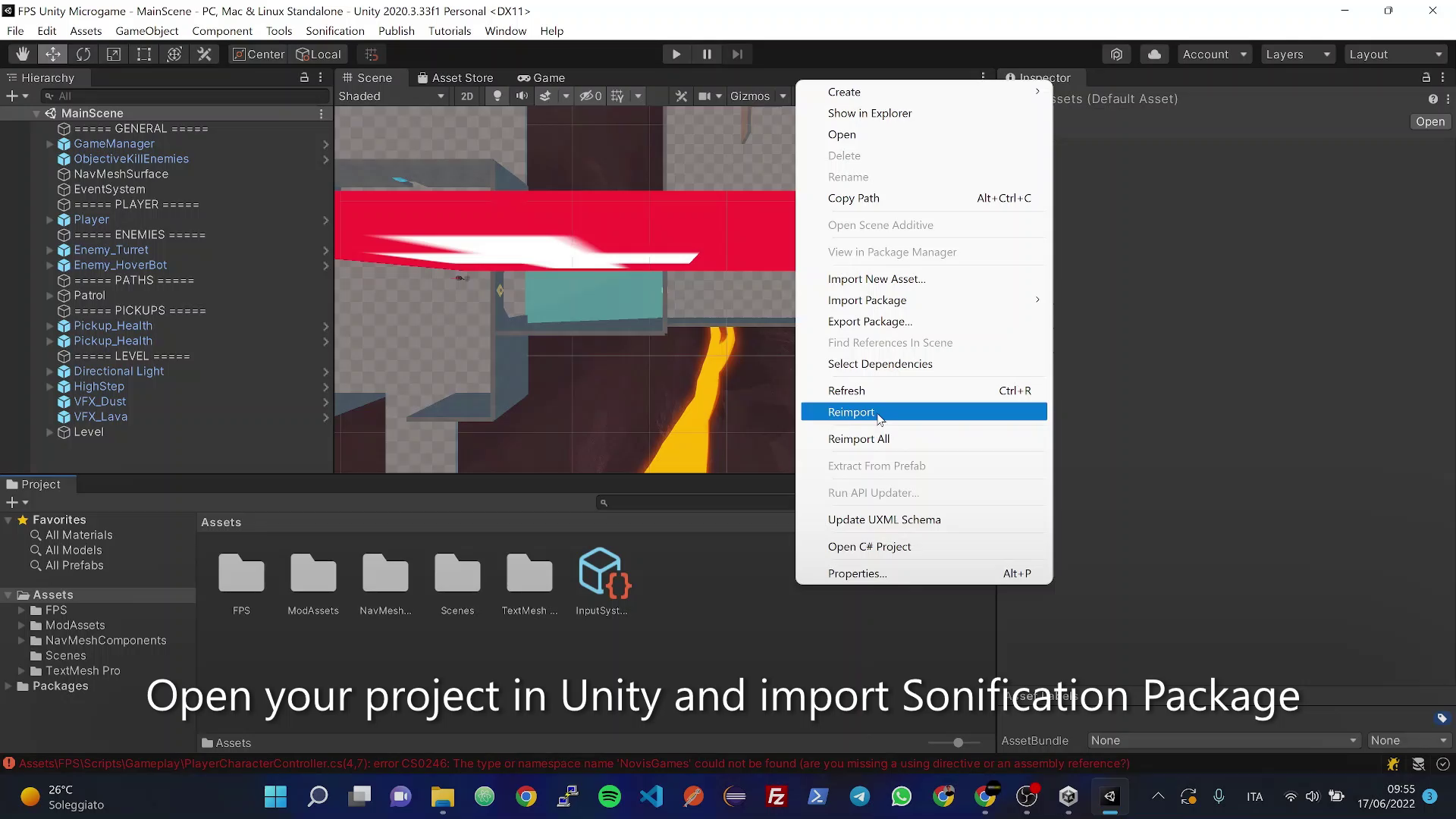Select the Rect Transform tool
This screenshot has width=1456, height=819.
144,54
